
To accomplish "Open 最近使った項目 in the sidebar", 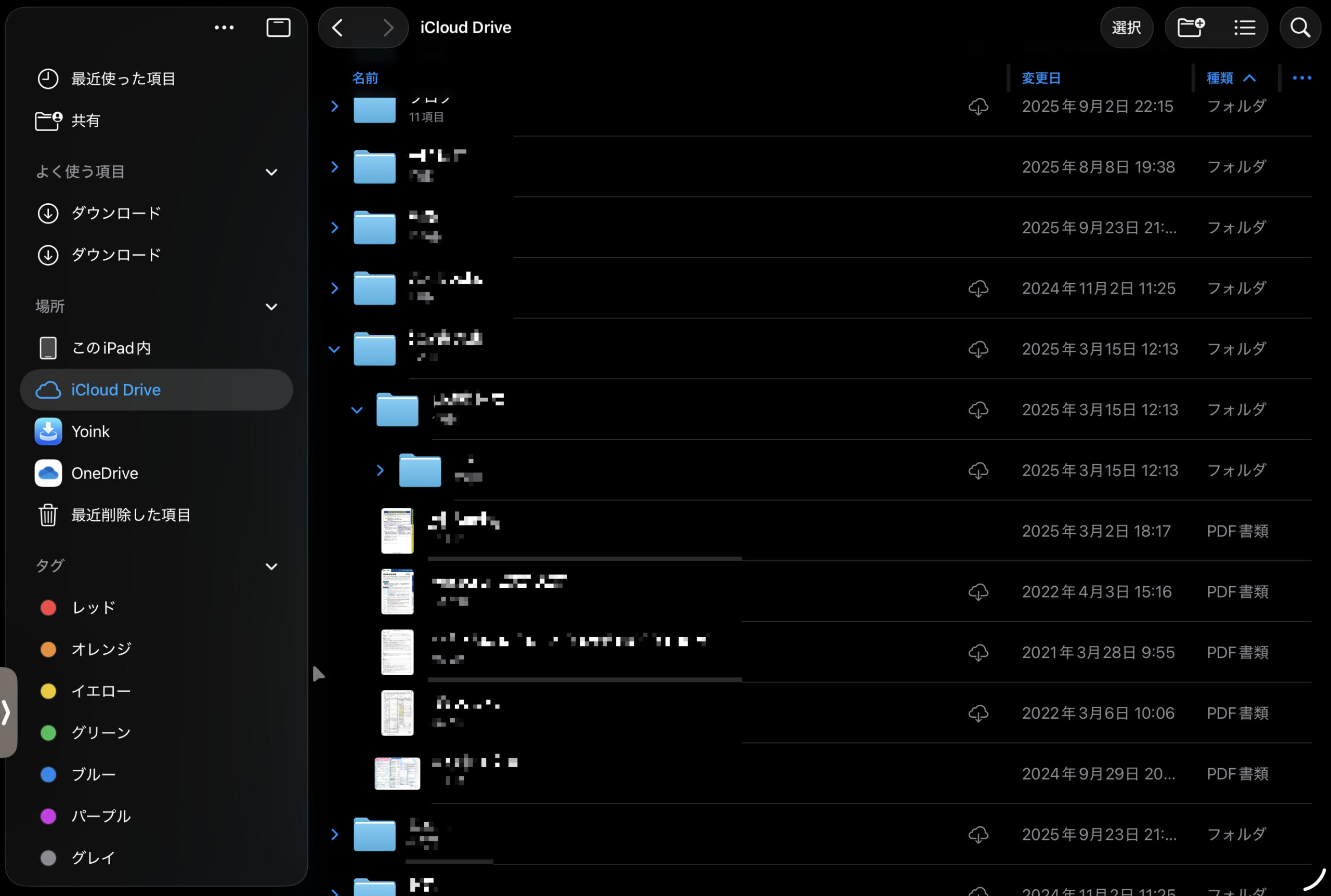I will click(122, 79).
